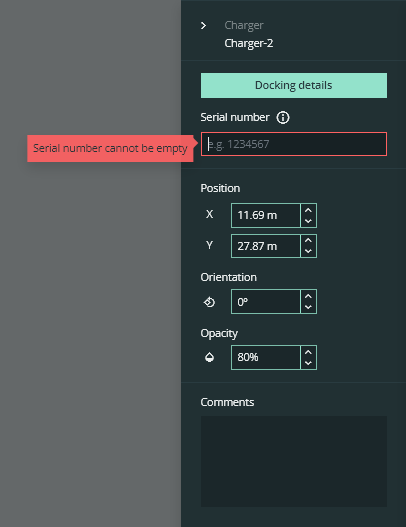The image size is (406, 527).
Task: Click the Orientation field showing 0°
Action: click(266, 302)
